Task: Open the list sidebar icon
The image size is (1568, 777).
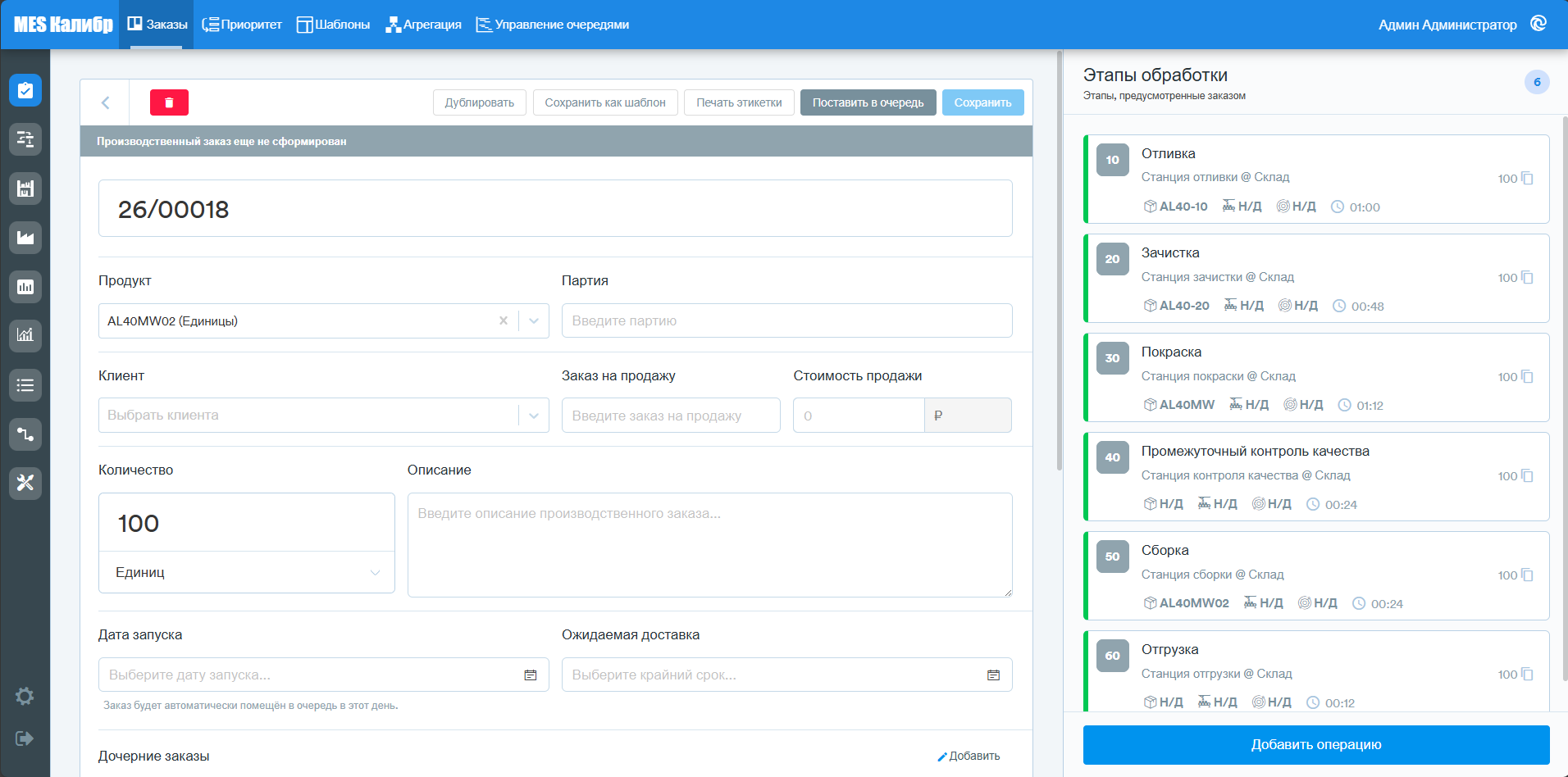Action: point(25,384)
